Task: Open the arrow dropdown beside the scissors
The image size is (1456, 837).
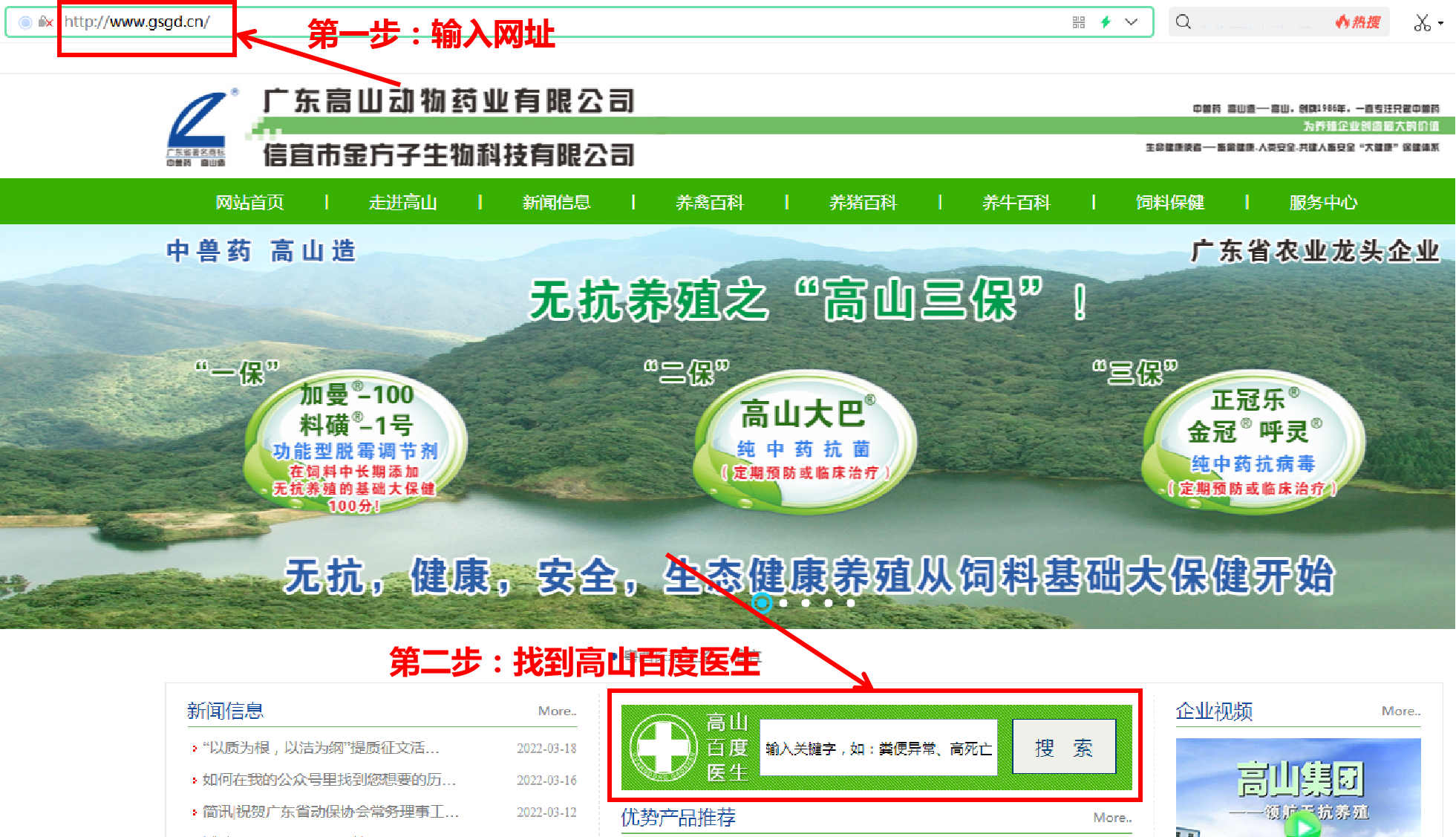Action: [1440, 23]
